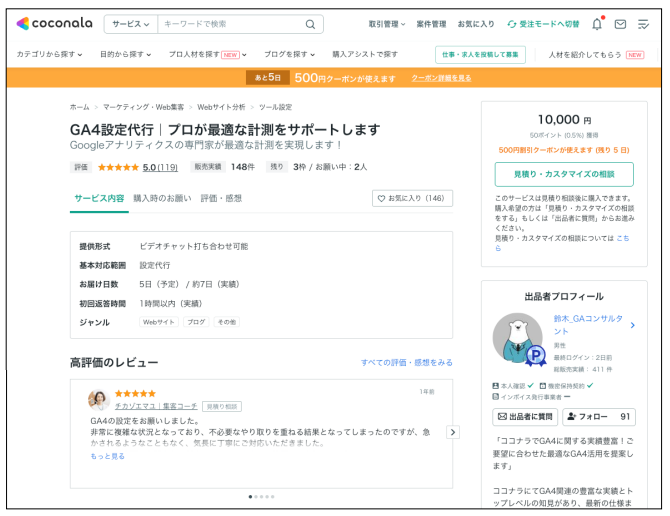Select the サービス内容 tab
This screenshot has height=516, width=670.
[x=99, y=198]
